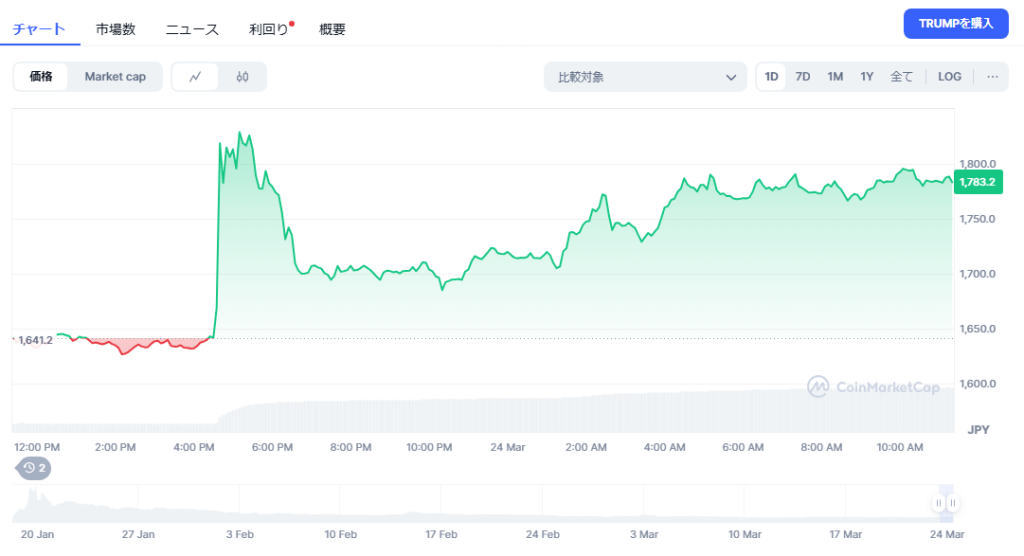The width and height of the screenshot is (1024, 556).
Task: Select the 1Y time range
Action: 867,77
